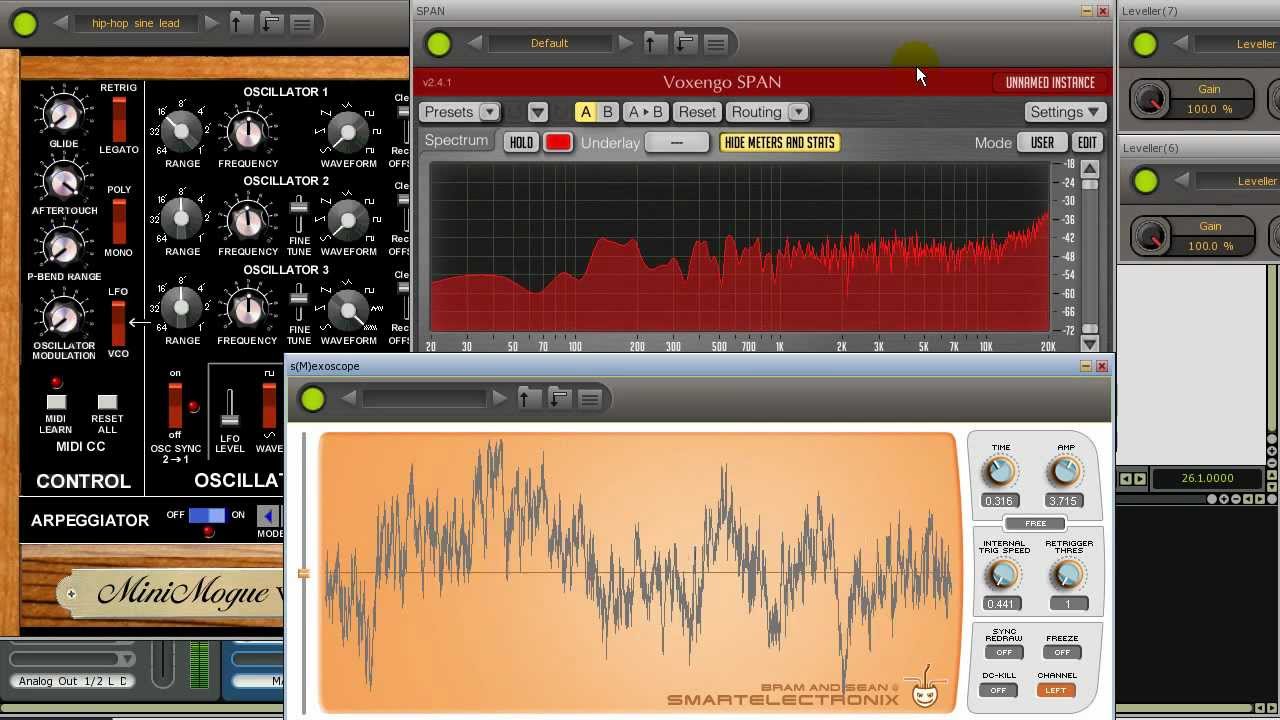The image size is (1280, 720).
Task: Toggle MiniMogue plugin green power button
Action: (x=25, y=24)
